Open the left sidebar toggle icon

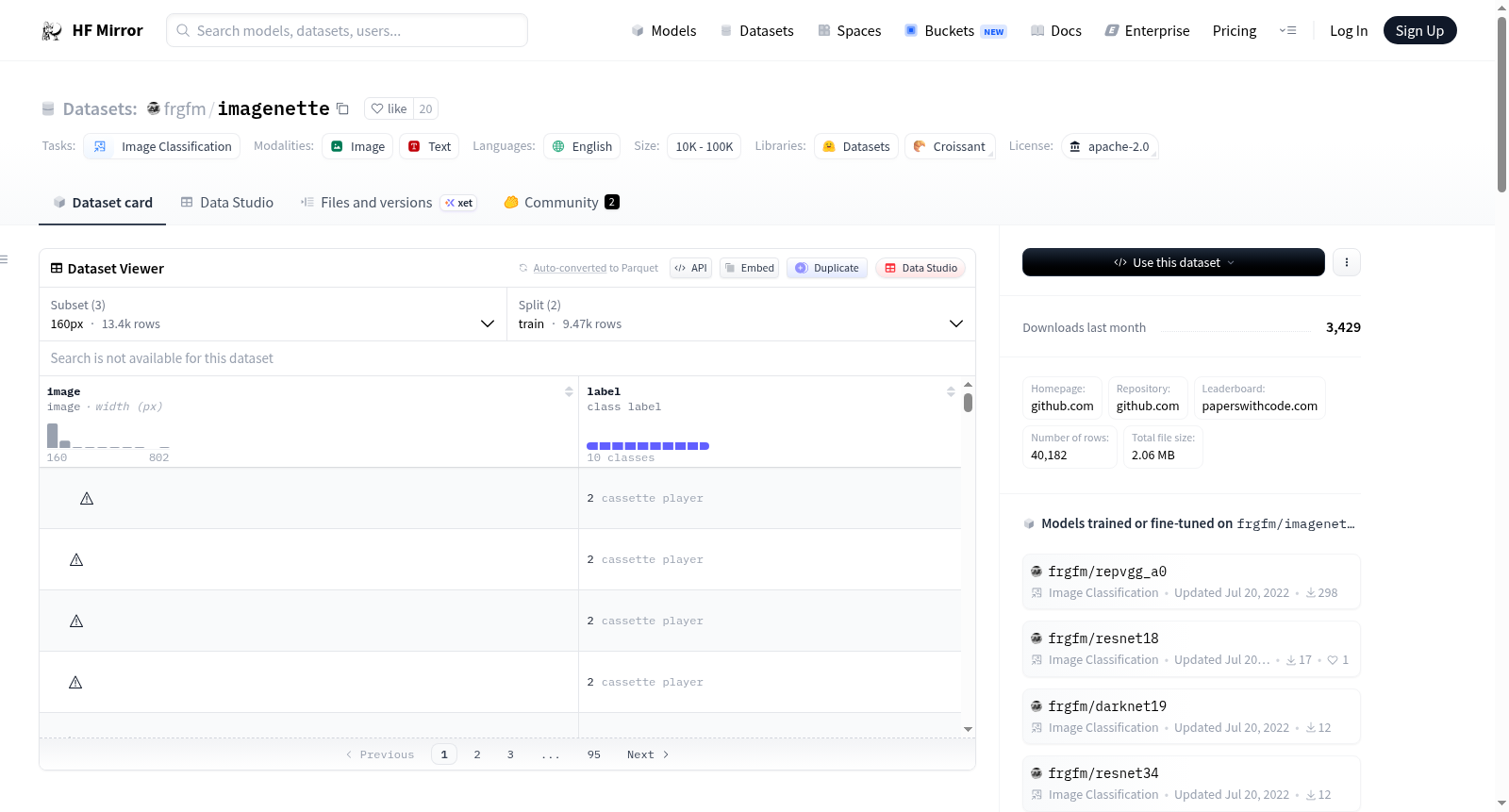[x=4, y=259]
